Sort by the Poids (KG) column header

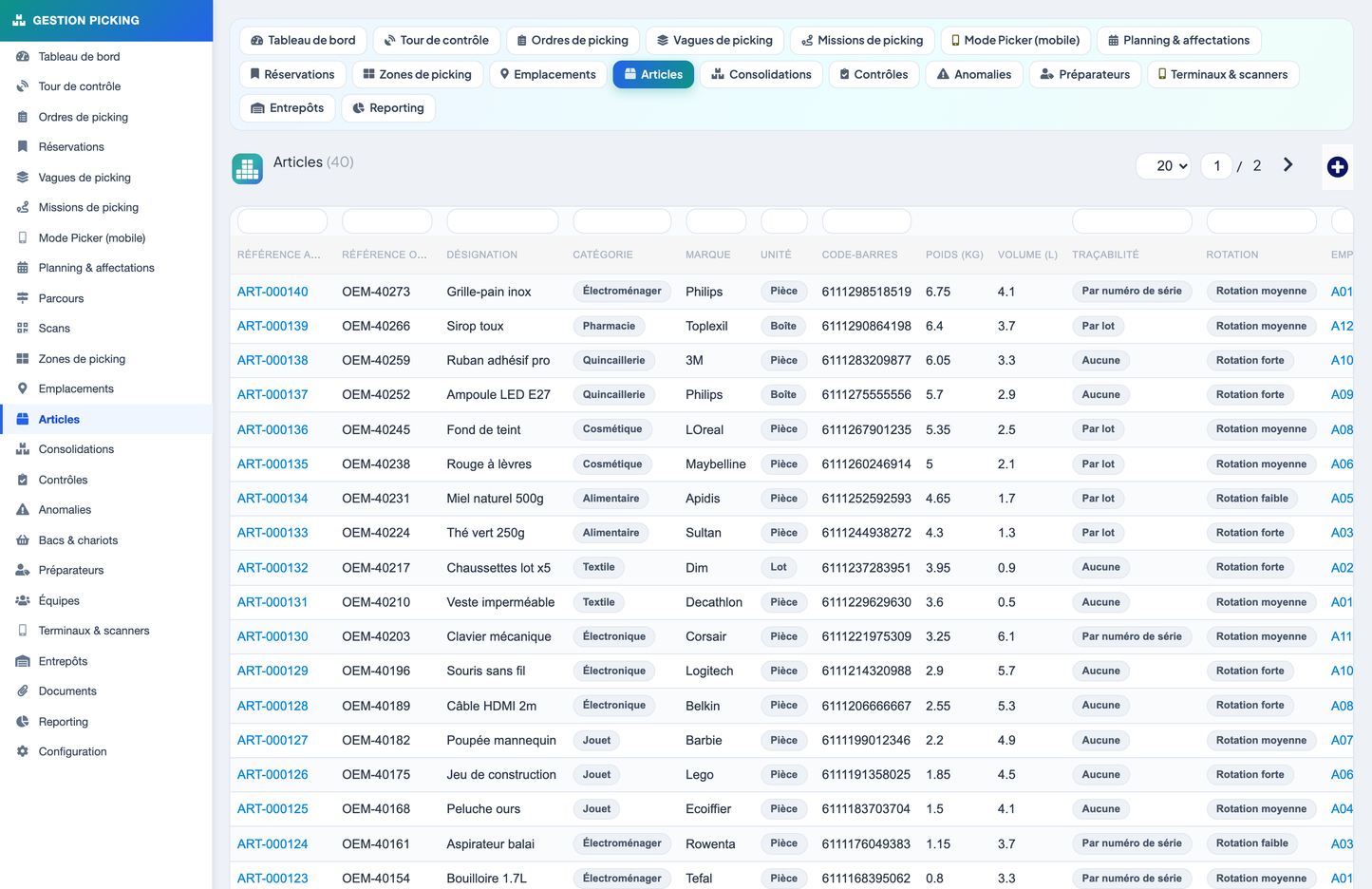click(x=954, y=255)
